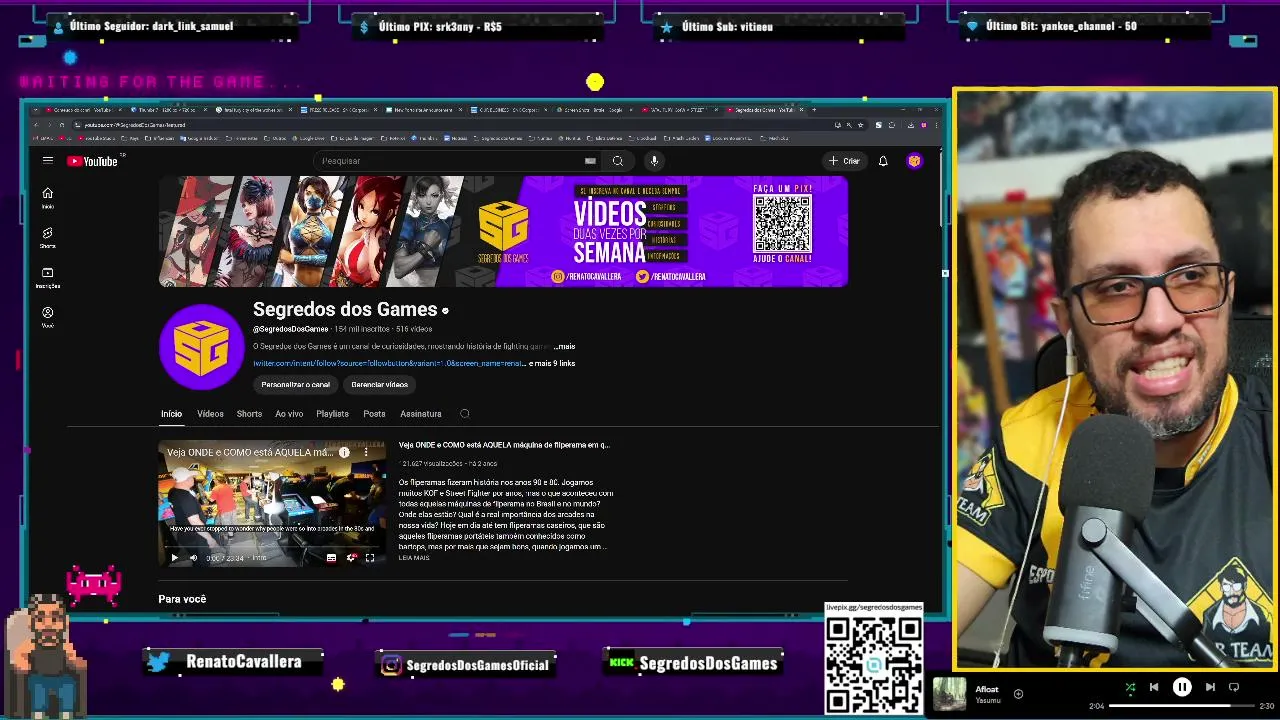Open featured video settings gear
Viewport: 1280px width, 720px height.
click(x=351, y=558)
